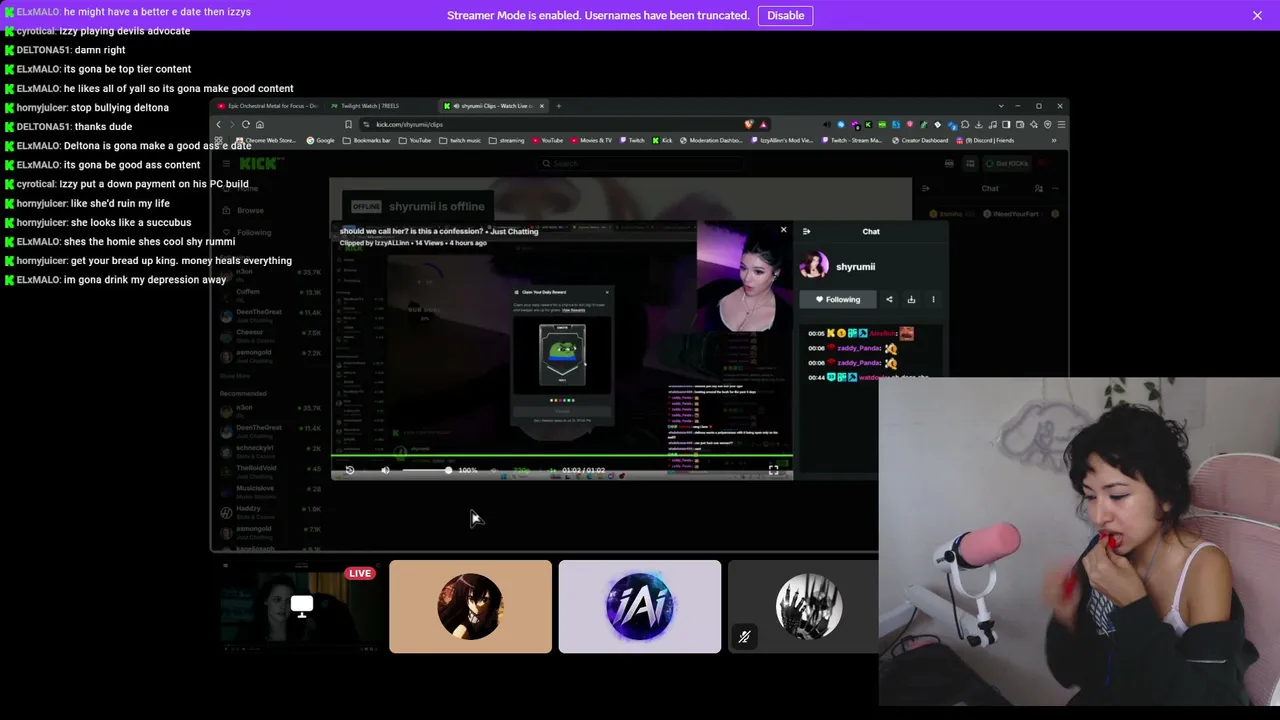Screen dimensions: 1280x720
Task: Open the Discord Friends bookmark
Action: (x=984, y=140)
